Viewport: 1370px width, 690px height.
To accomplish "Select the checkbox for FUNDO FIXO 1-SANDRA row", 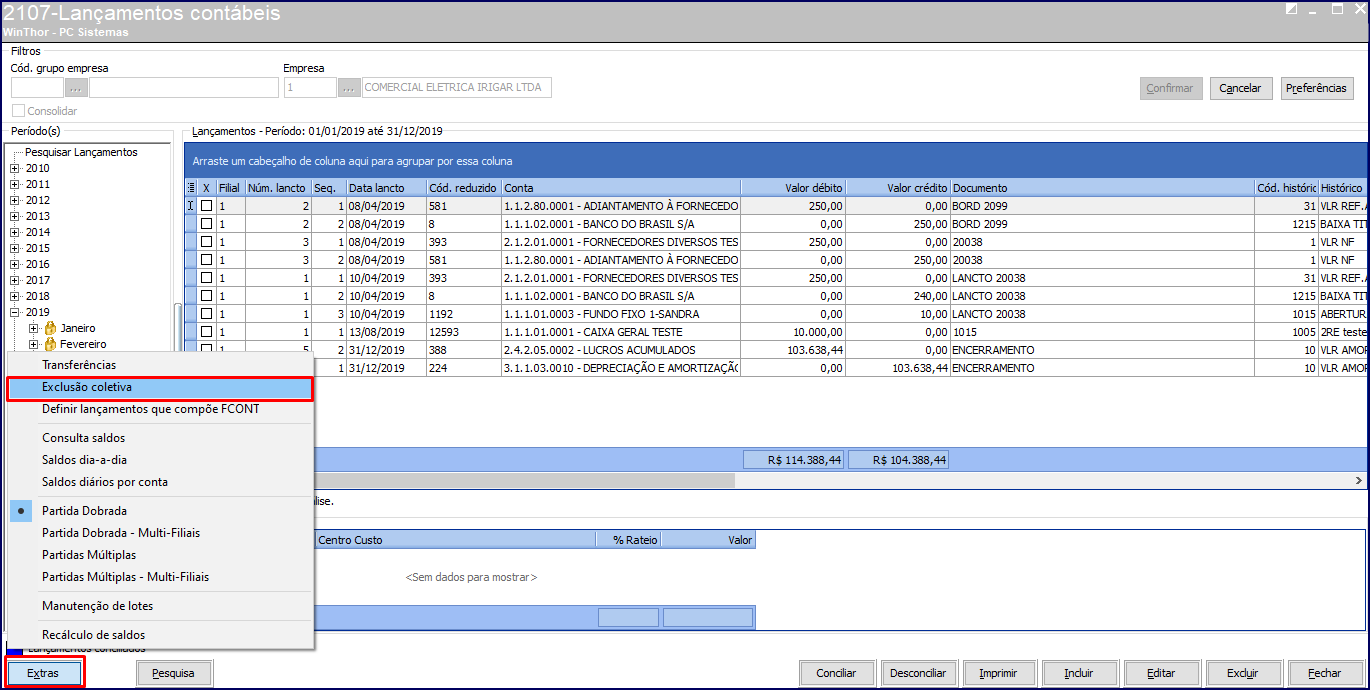I will [x=206, y=314].
